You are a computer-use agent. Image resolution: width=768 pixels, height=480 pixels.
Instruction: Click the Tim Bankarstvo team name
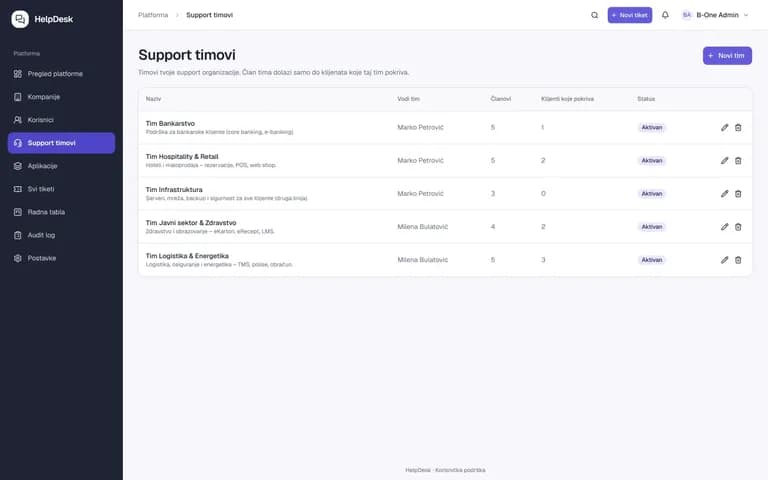coord(170,123)
